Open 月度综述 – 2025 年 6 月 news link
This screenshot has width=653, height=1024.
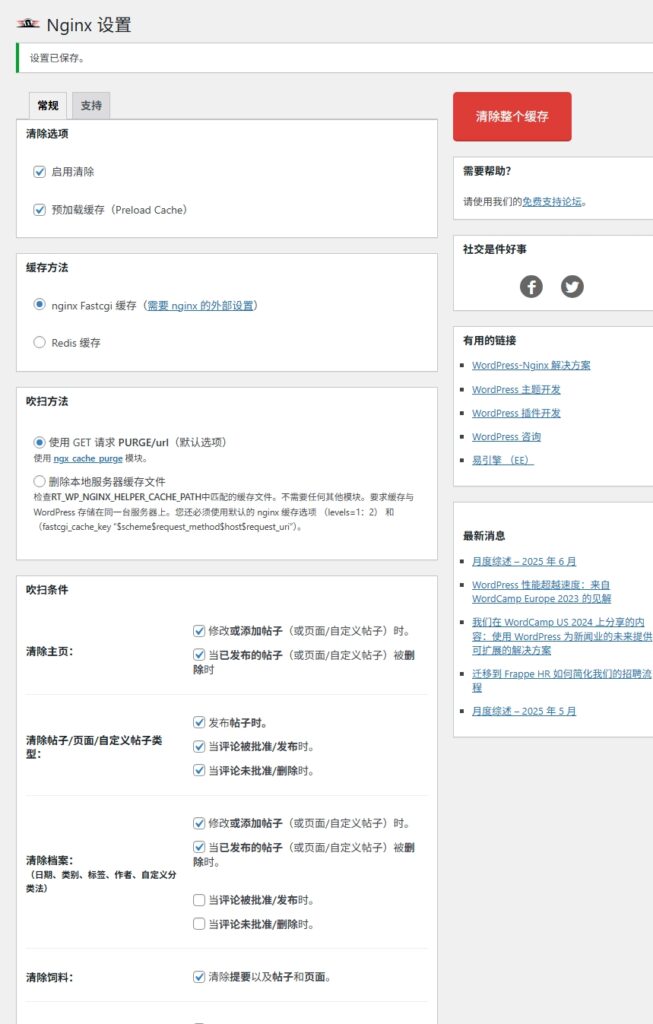click(524, 562)
